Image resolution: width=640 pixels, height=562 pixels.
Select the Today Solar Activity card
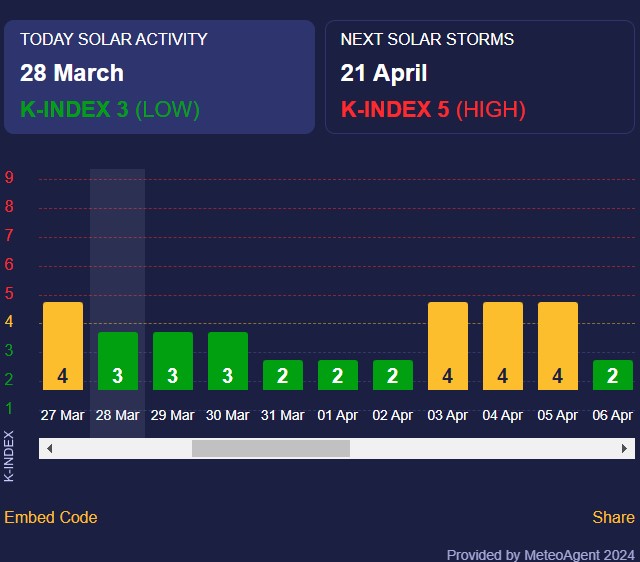(159, 77)
